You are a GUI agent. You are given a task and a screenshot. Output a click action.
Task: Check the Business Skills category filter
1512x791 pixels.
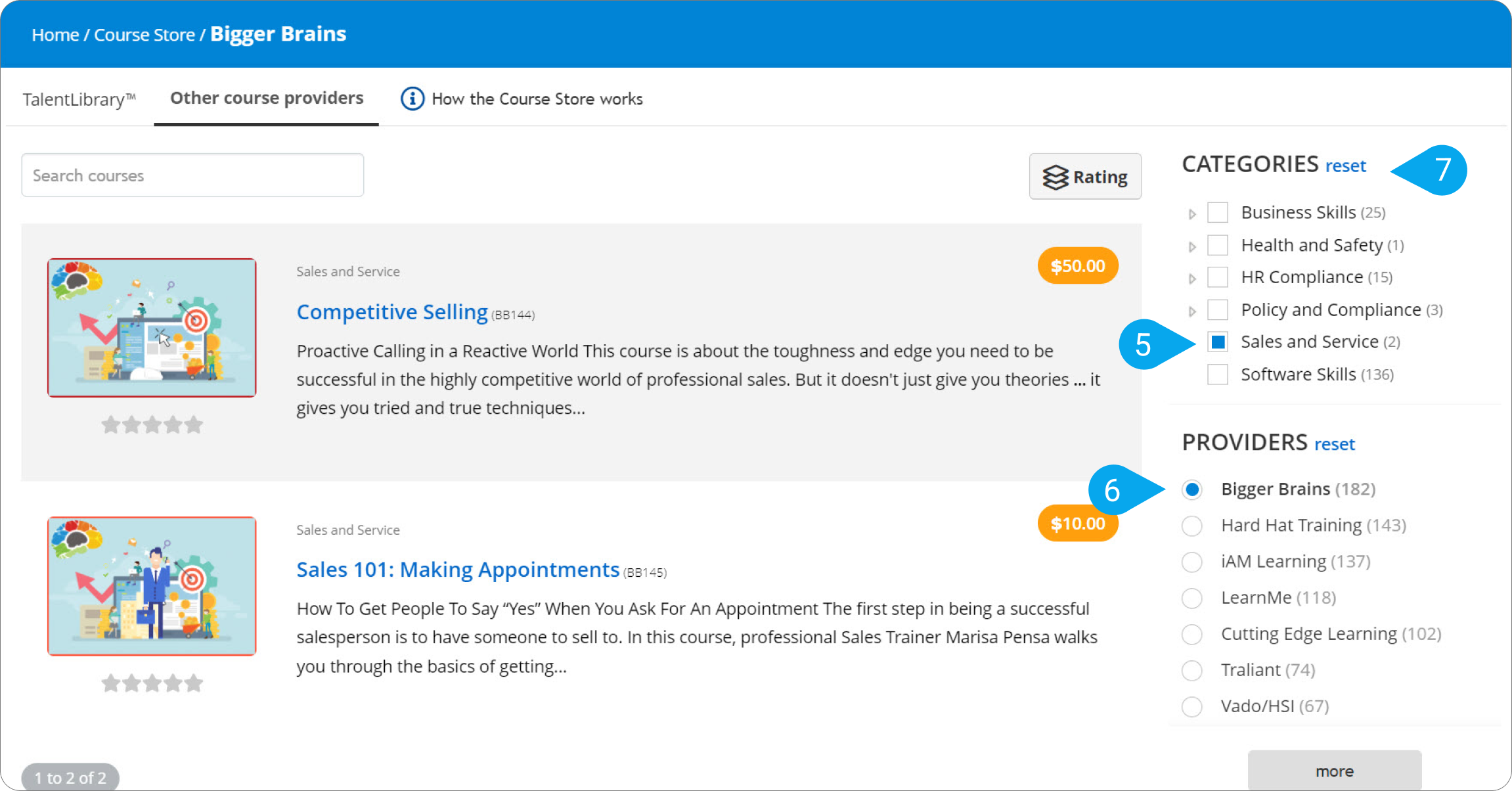click(x=1217, y=212)
